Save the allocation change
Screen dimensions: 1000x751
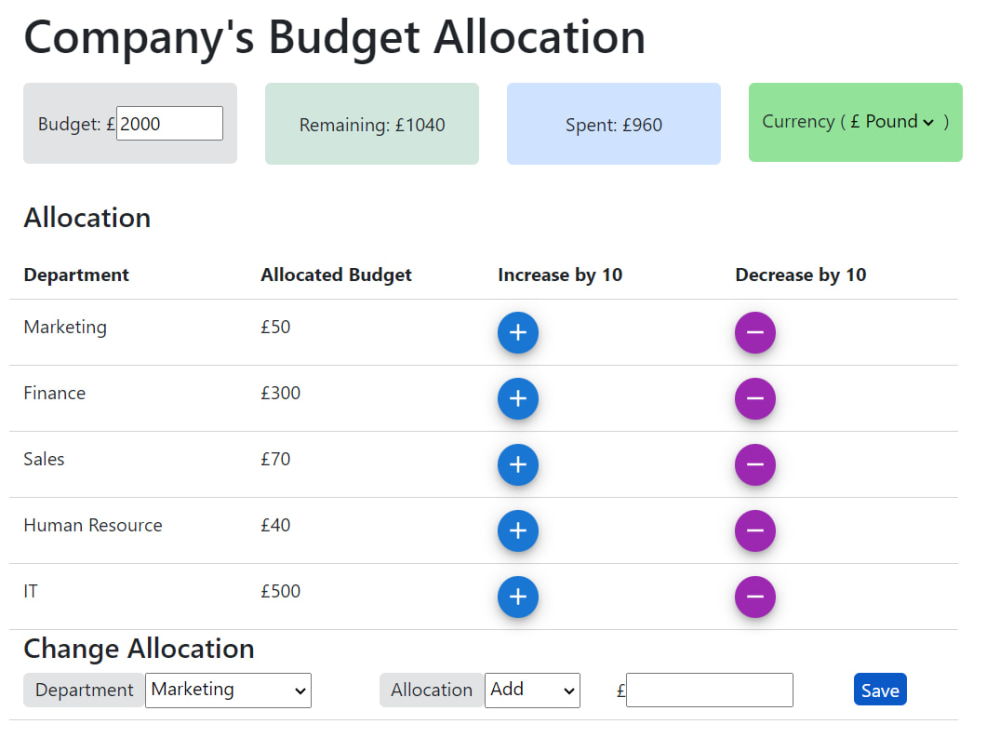pyautogui.click(x=880, y=690)
